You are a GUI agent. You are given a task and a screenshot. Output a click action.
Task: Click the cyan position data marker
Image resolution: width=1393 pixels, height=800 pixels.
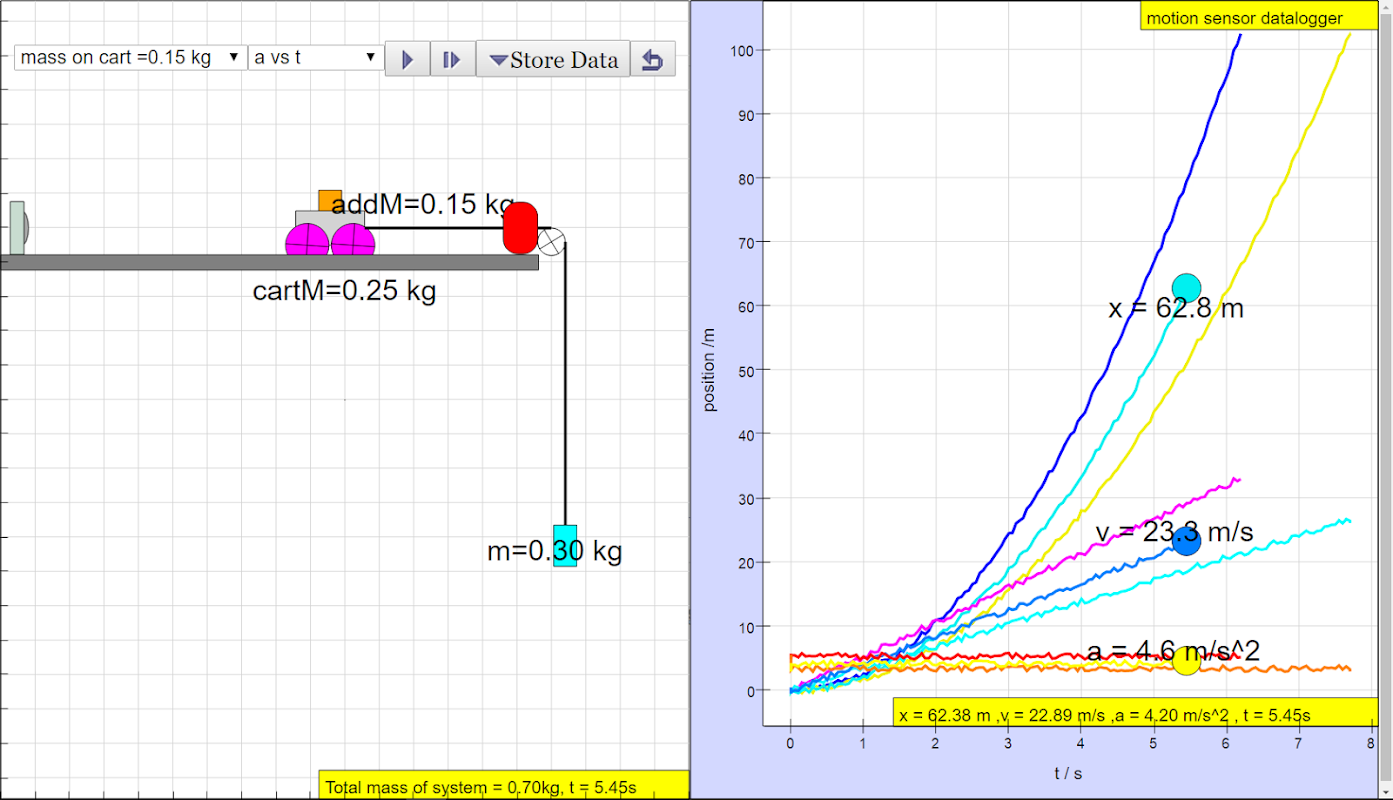click(x=1186, y=288)
